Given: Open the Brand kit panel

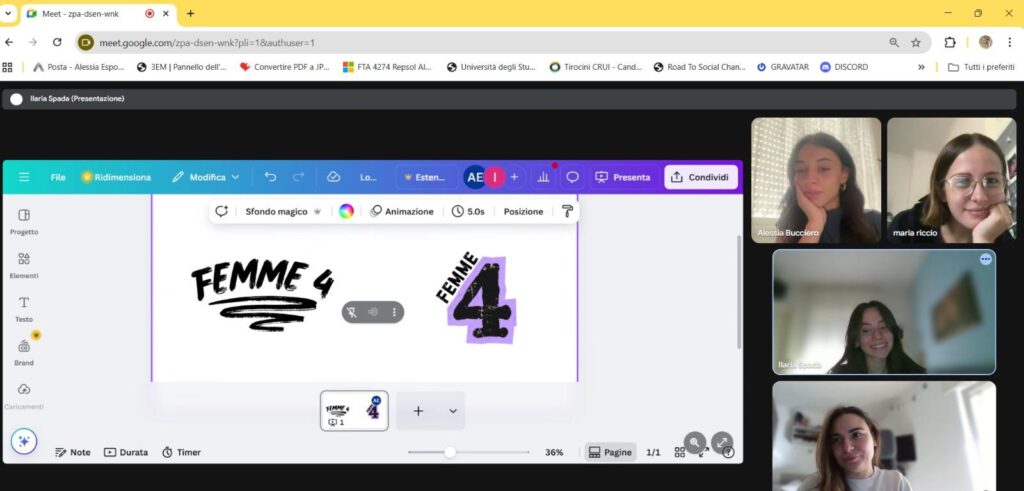Looking at the screenshot, I should [x=24, y=353].
